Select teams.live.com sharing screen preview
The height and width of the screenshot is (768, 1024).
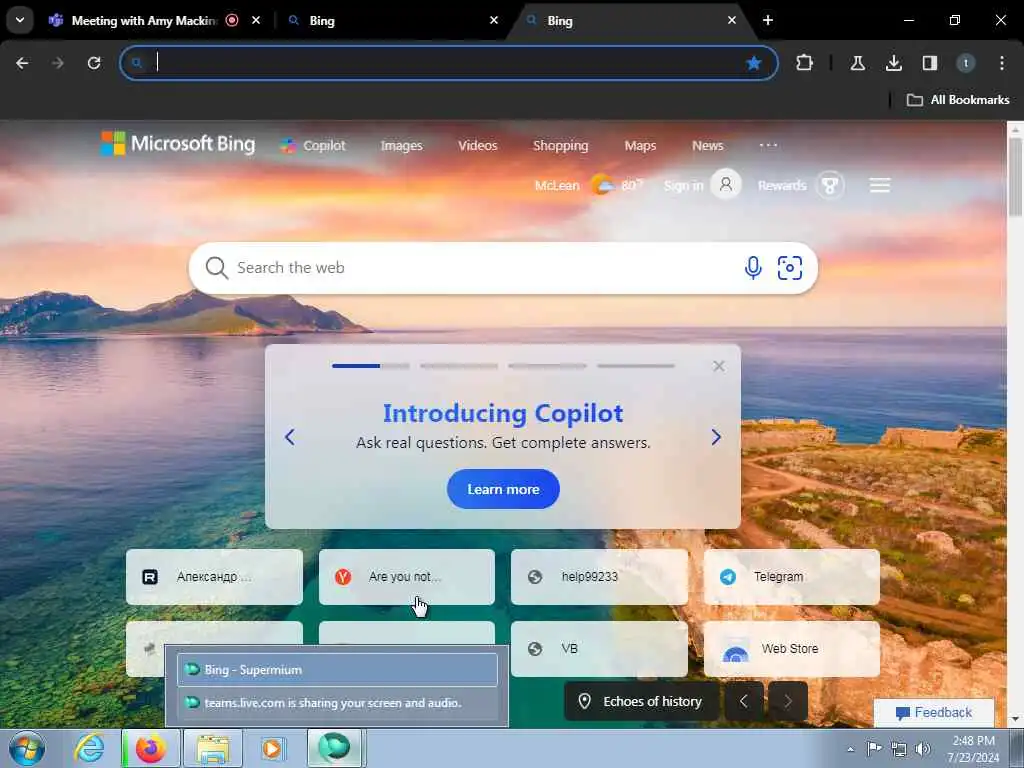[337, 703]
